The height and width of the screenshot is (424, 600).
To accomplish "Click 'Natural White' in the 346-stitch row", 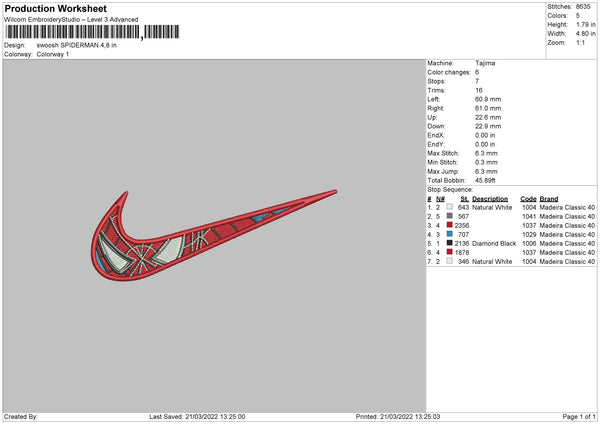I will (492, 261).
